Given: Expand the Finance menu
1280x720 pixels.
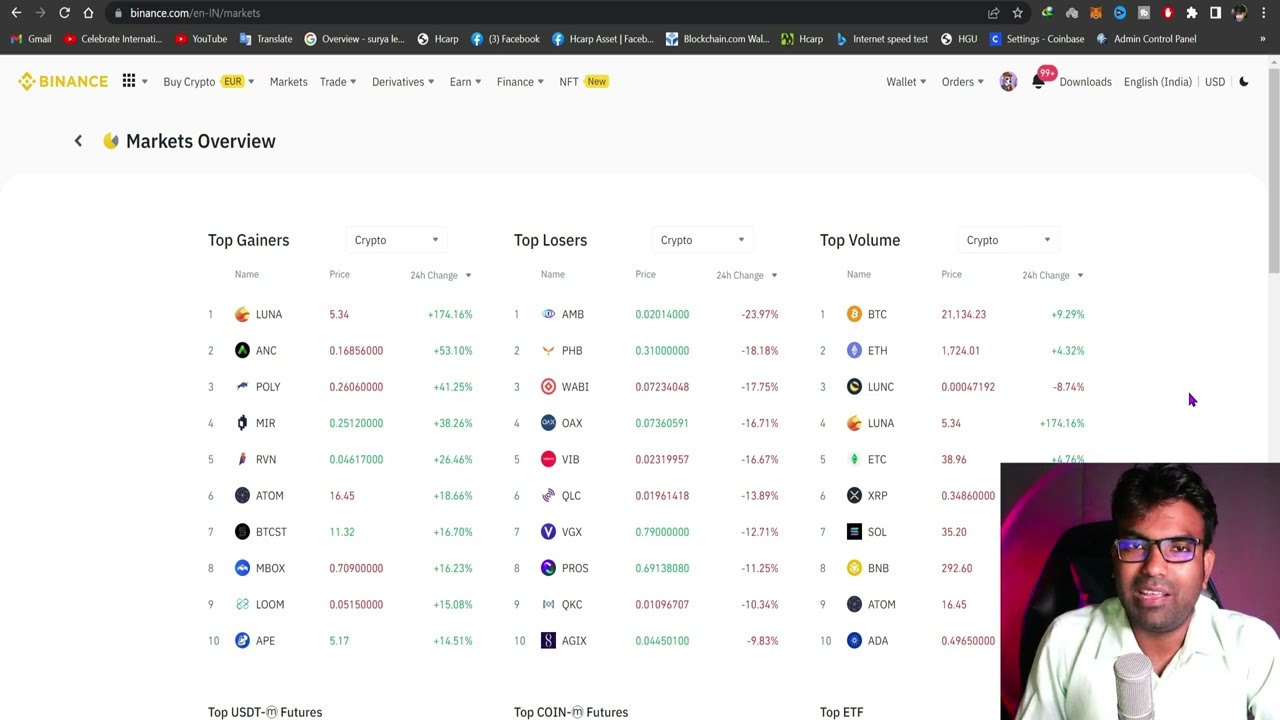Looking at the screenshot, I should tap(520, 82).
